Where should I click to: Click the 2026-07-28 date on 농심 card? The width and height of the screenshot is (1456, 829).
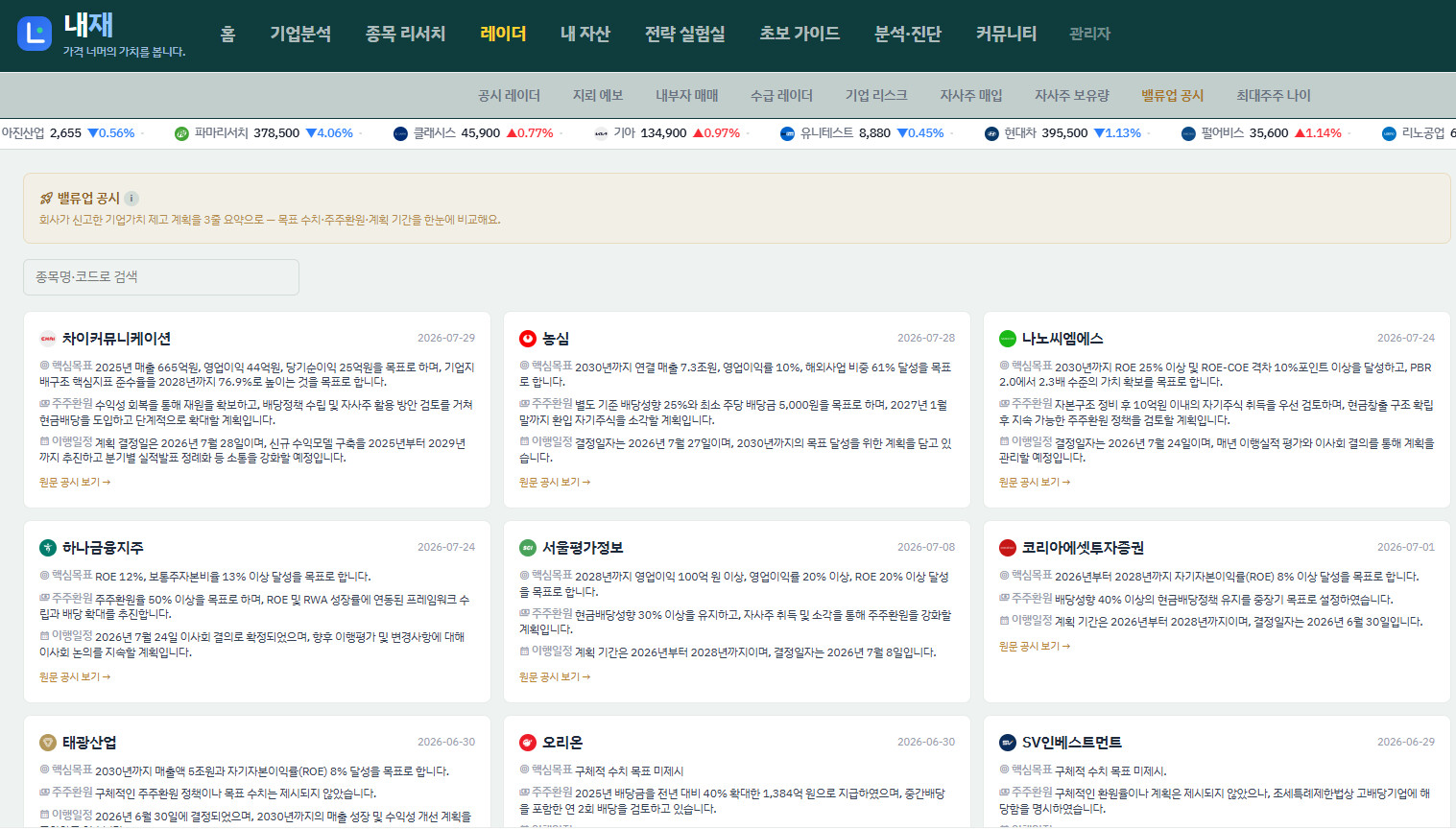pyautogui.click(x=926, y=338)
